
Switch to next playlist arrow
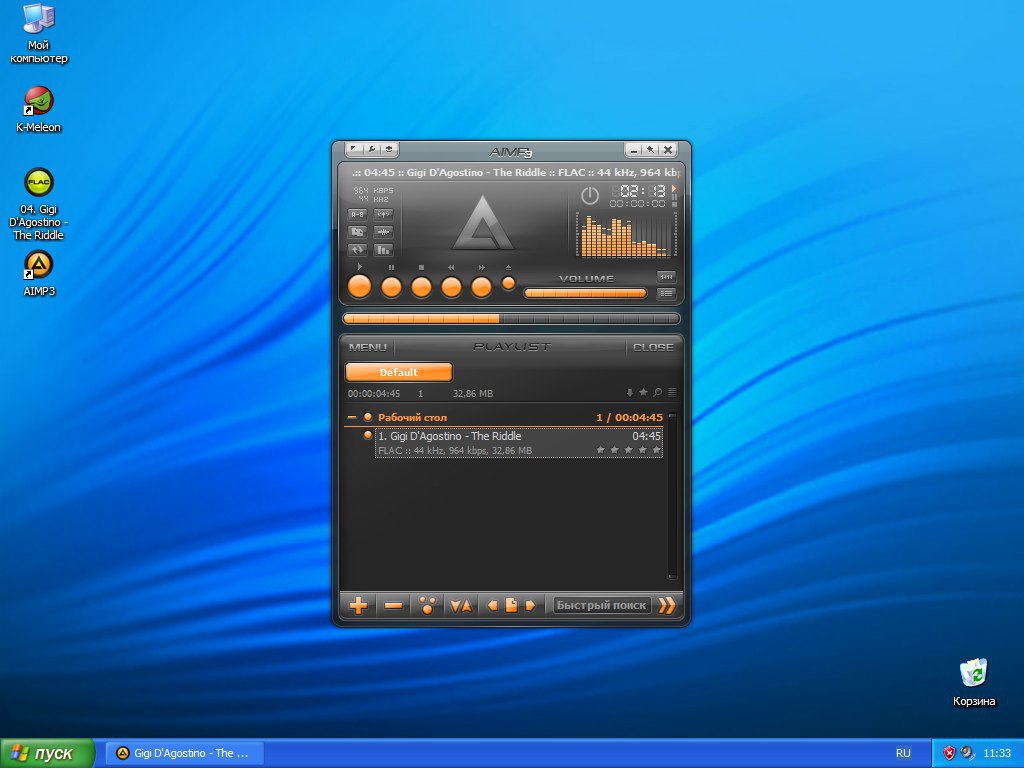click(530, 605)
